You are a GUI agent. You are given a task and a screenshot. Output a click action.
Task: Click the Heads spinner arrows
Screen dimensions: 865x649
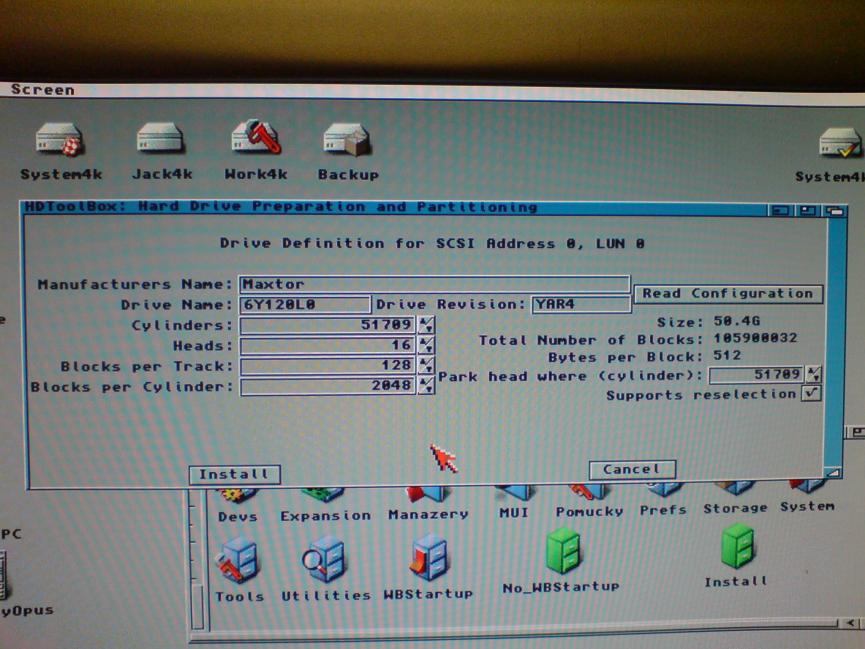point(427,345)
